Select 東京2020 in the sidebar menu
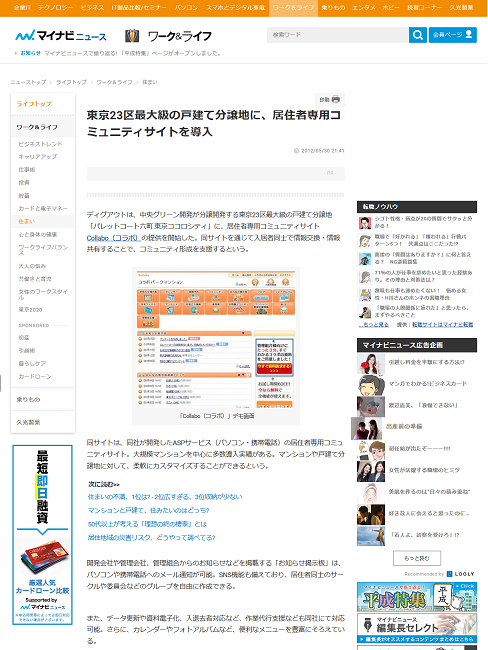This screenshot has width=488, height=650. coord(30,310)
